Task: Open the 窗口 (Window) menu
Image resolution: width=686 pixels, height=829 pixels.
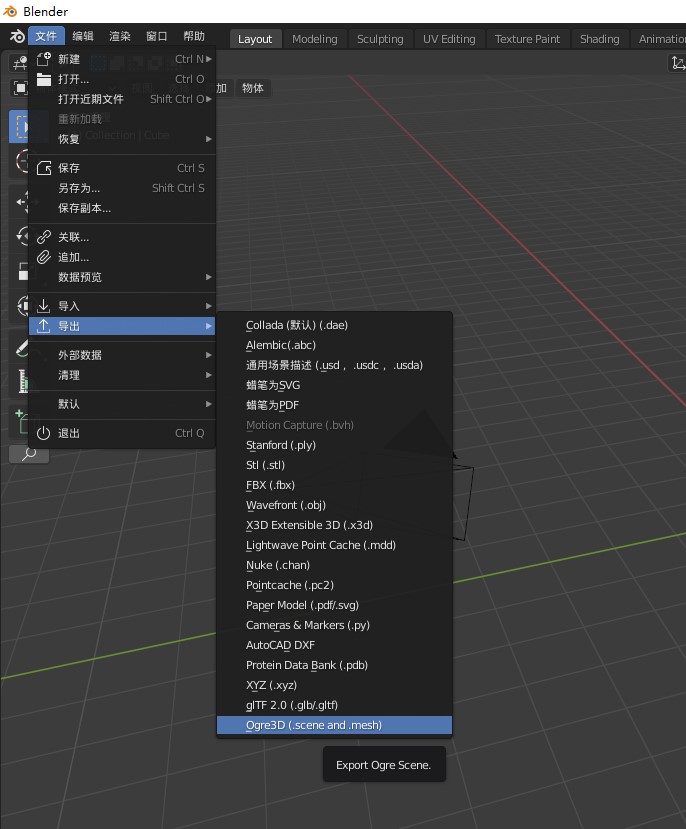Action: (157, 36)
